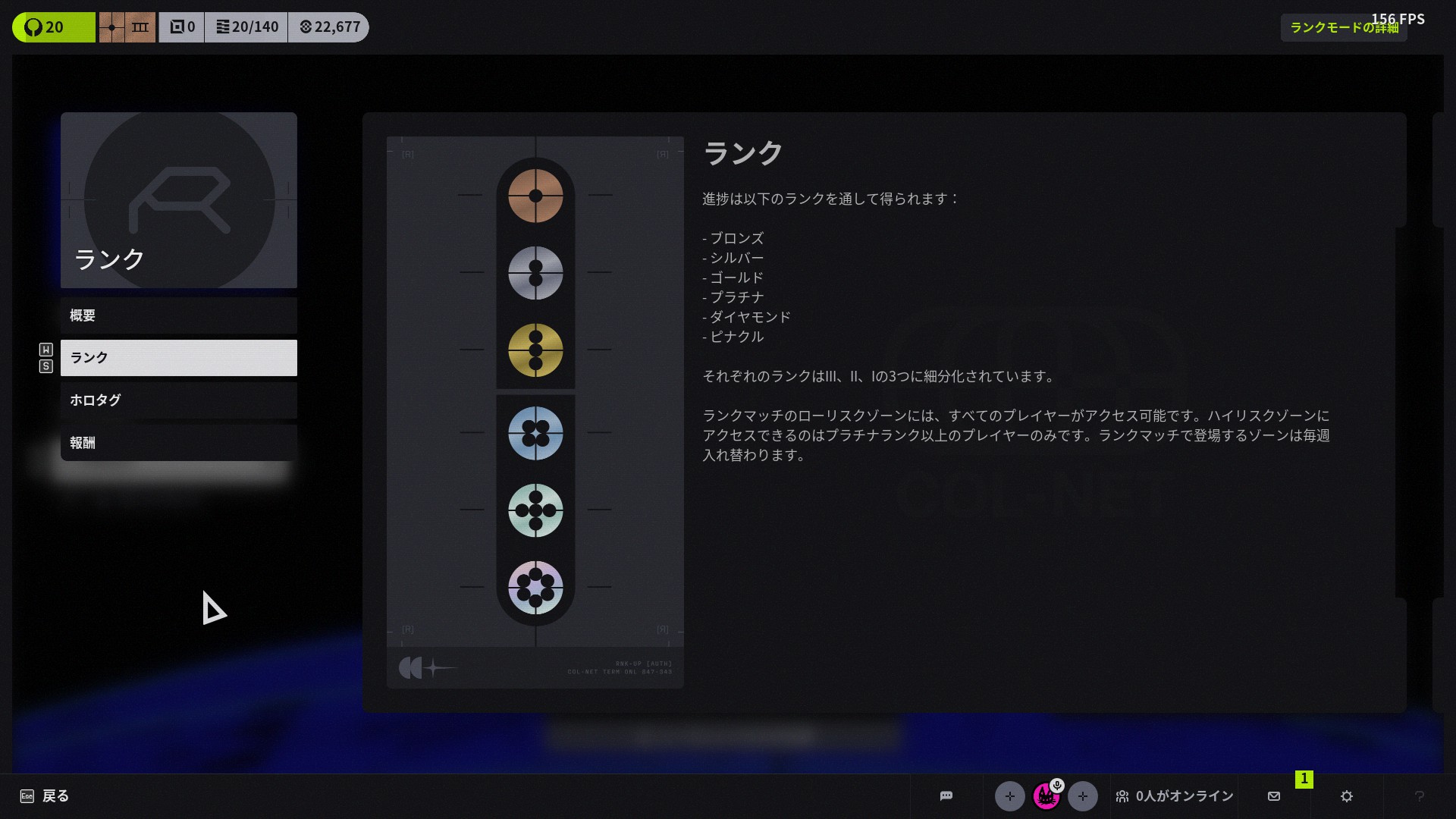The image size is (1456, 819).
Task: Select the 報酬 menu item
Action: point(179,443)
